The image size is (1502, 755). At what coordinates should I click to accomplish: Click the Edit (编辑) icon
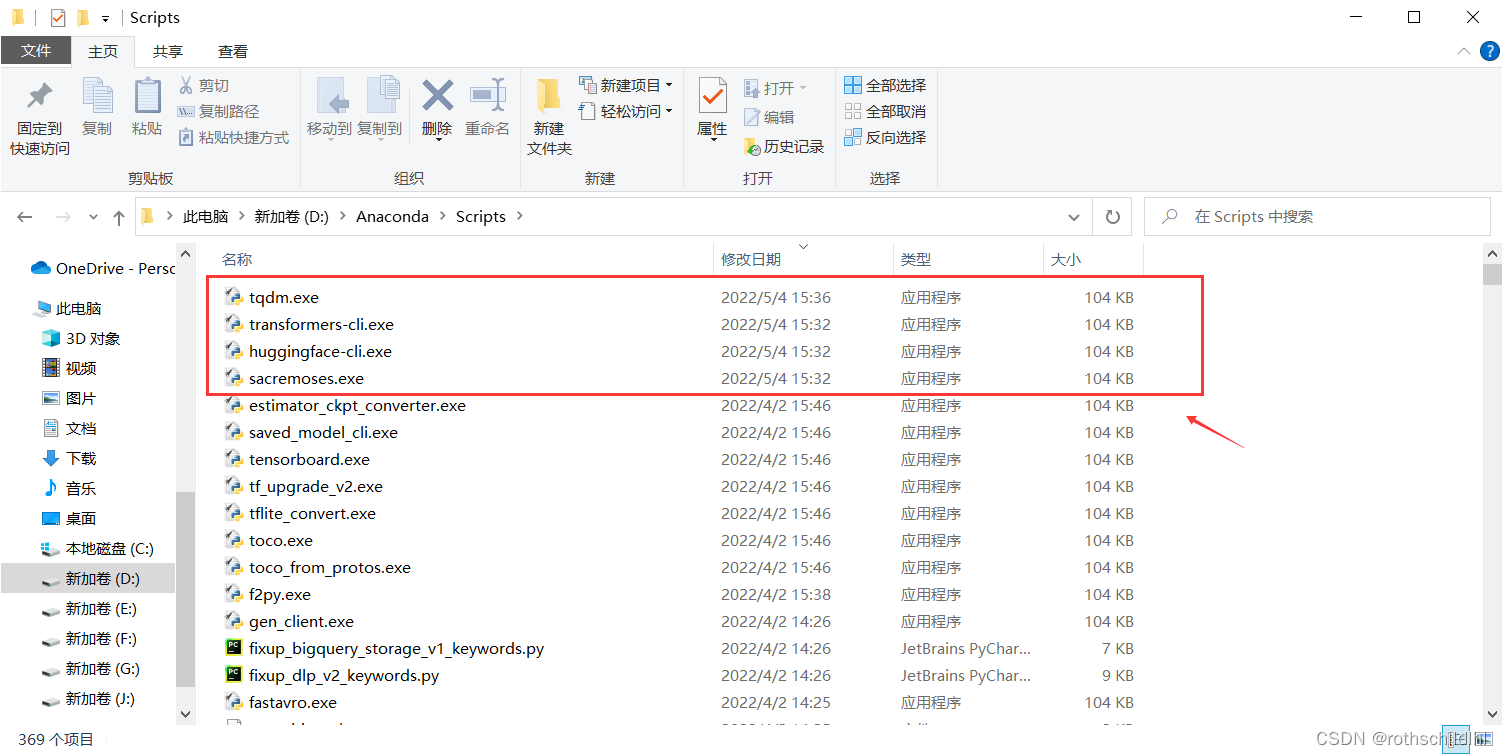pos(752,117)
